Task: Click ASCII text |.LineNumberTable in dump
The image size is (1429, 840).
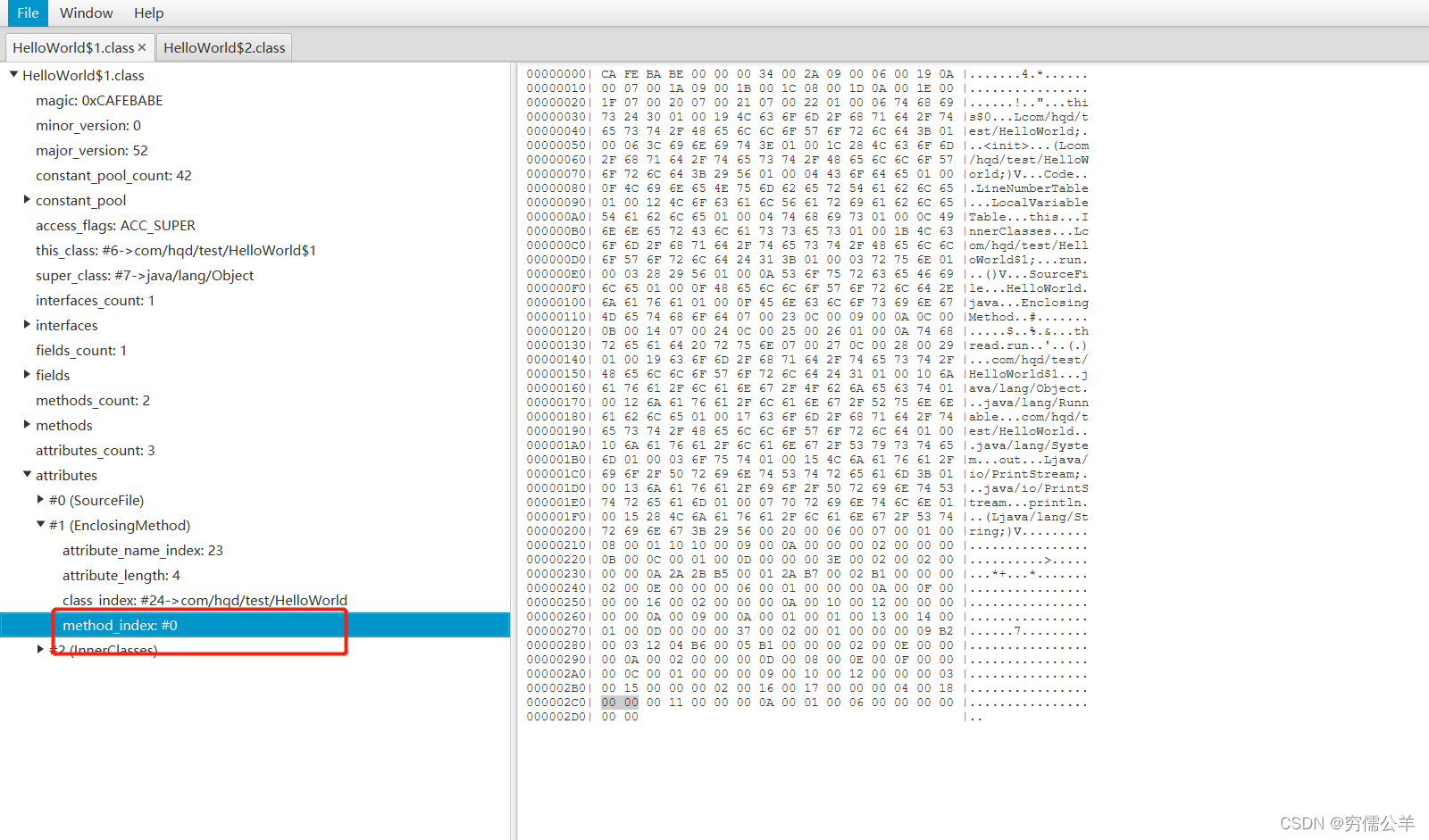Action: pyautogui.click(x=1026, y=188)
